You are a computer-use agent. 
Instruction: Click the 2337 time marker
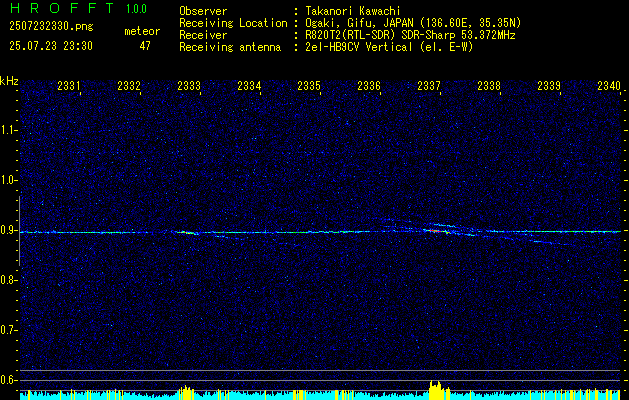(x=429, y=86)
